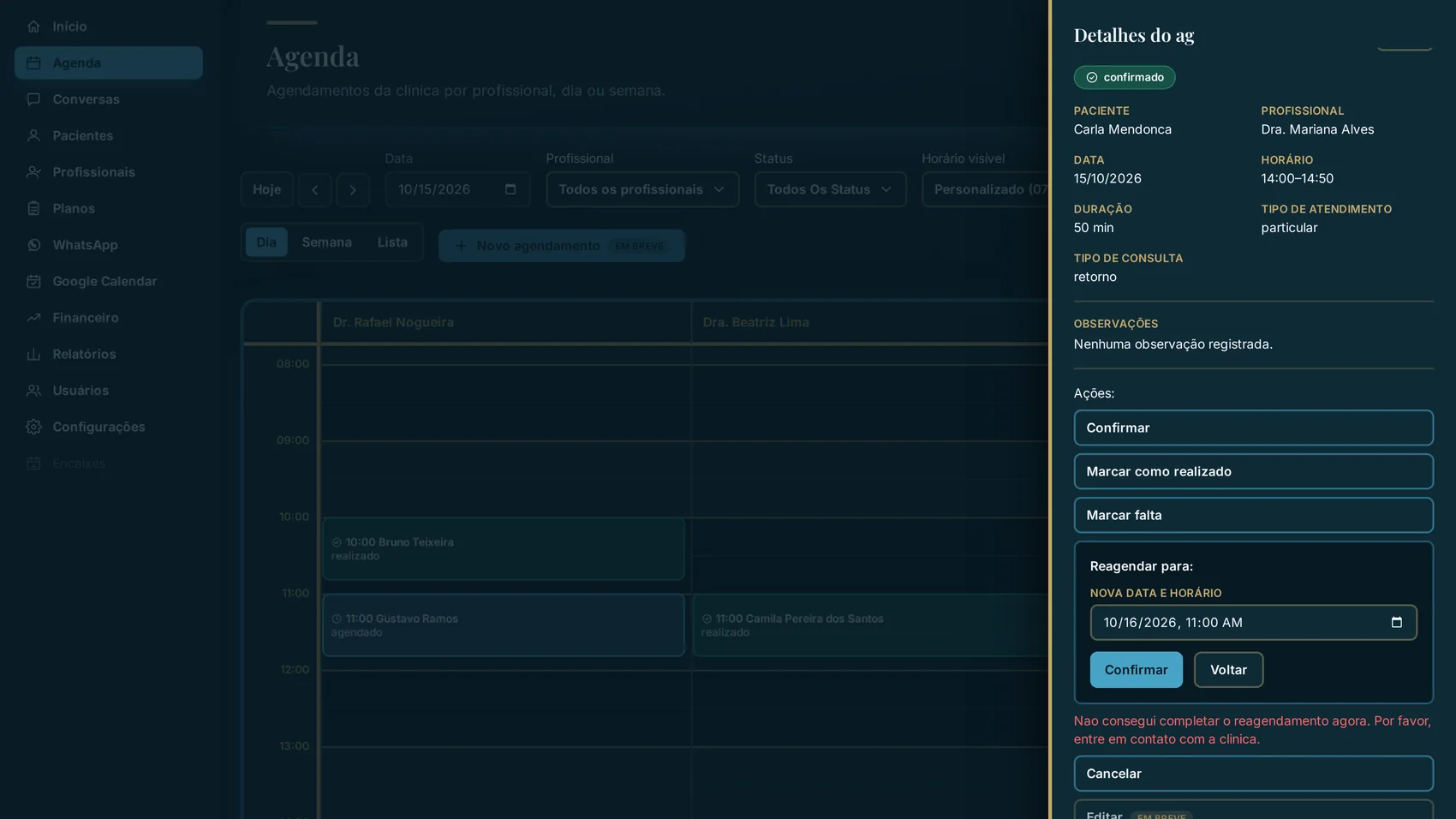Image resolution: width=1456 pixels, height=819 pixels.
Task: Click the Financeiro trend icon
Action: pos(33,318)
